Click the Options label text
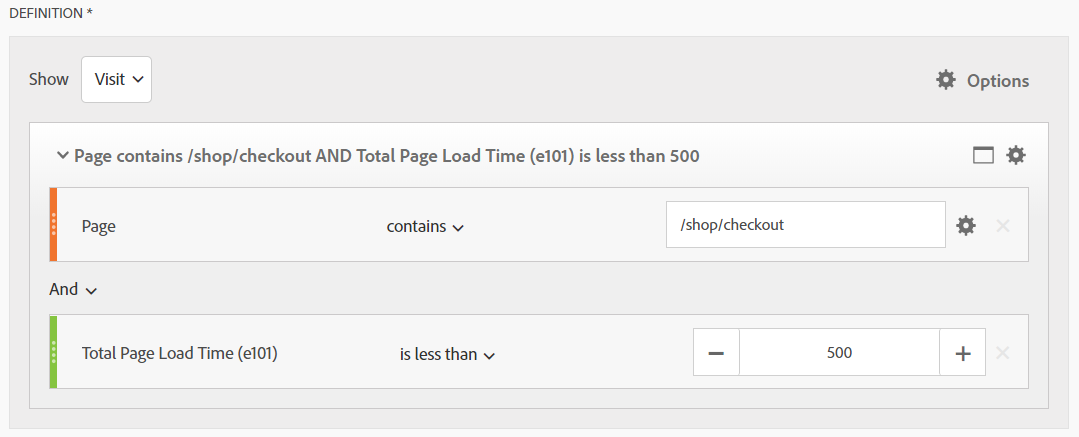 pyautogui.click(x=997, y=81)
